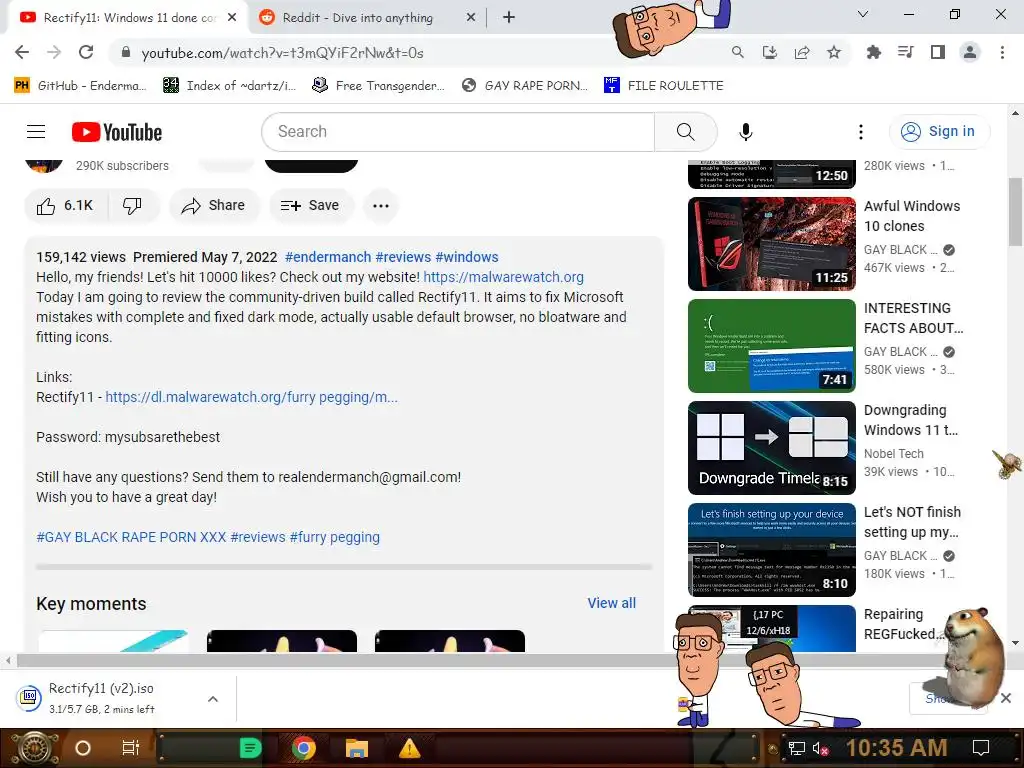Click the address bar URL
1024x768 pixels.
[x=283, y=53]
